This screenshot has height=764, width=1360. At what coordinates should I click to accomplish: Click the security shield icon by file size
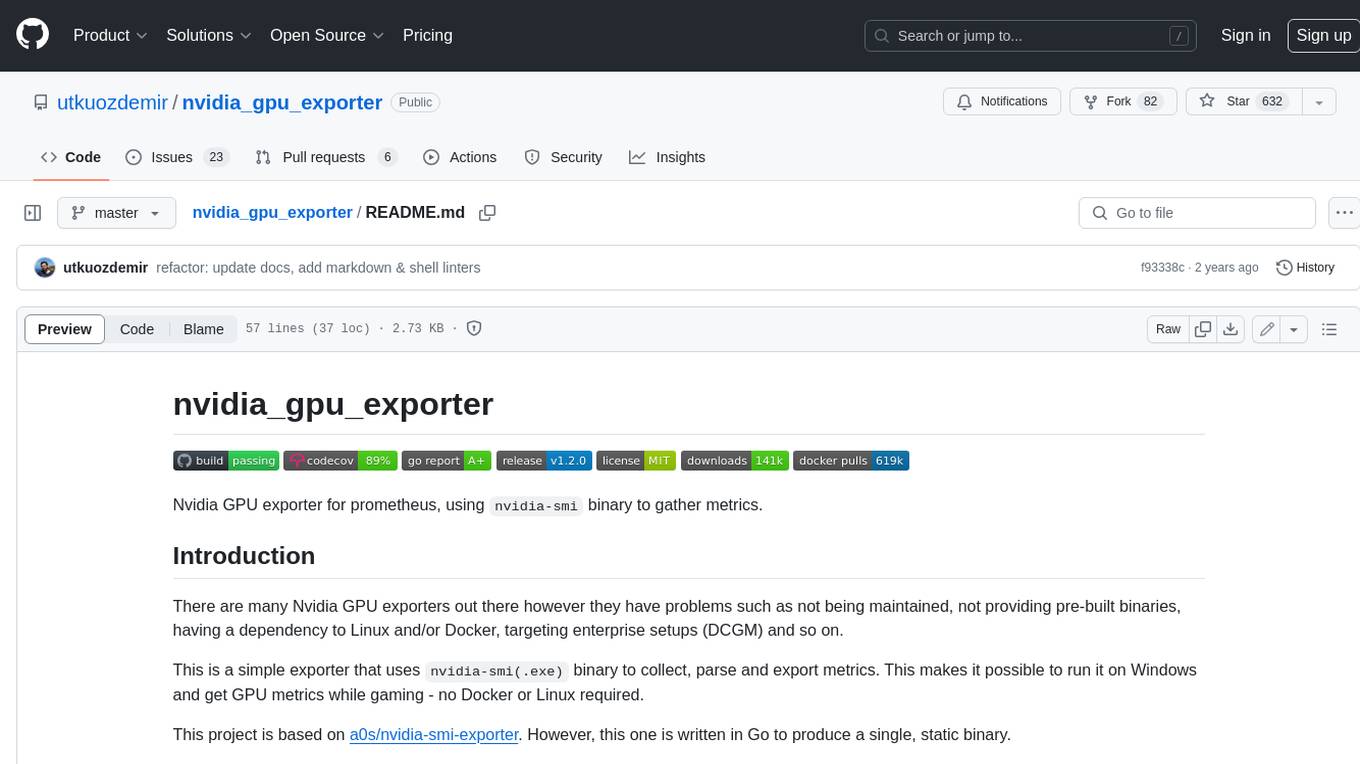[x=474, y=328]
